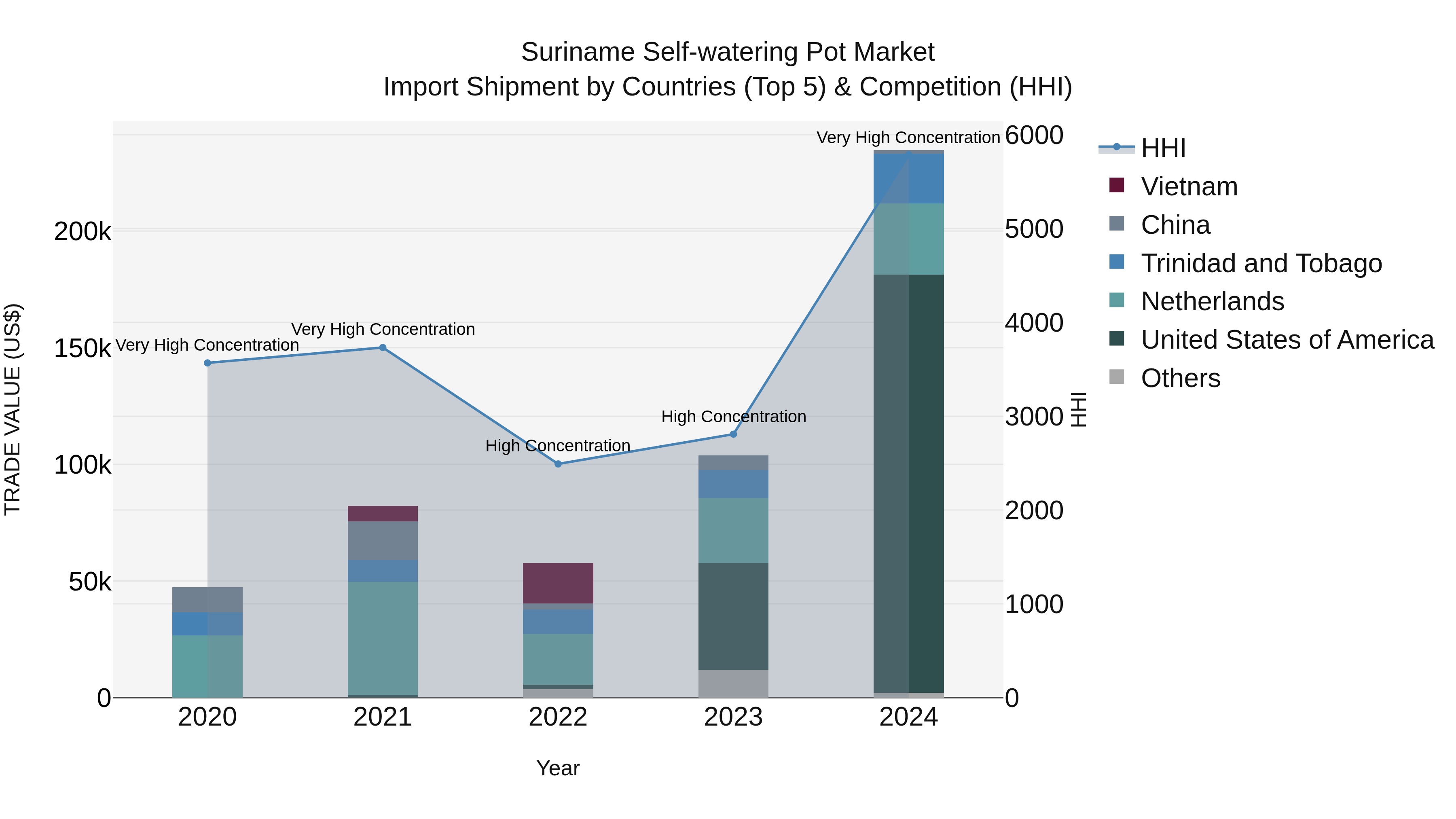Click the 5000 HHI axis tick label

coord(1034,229)
